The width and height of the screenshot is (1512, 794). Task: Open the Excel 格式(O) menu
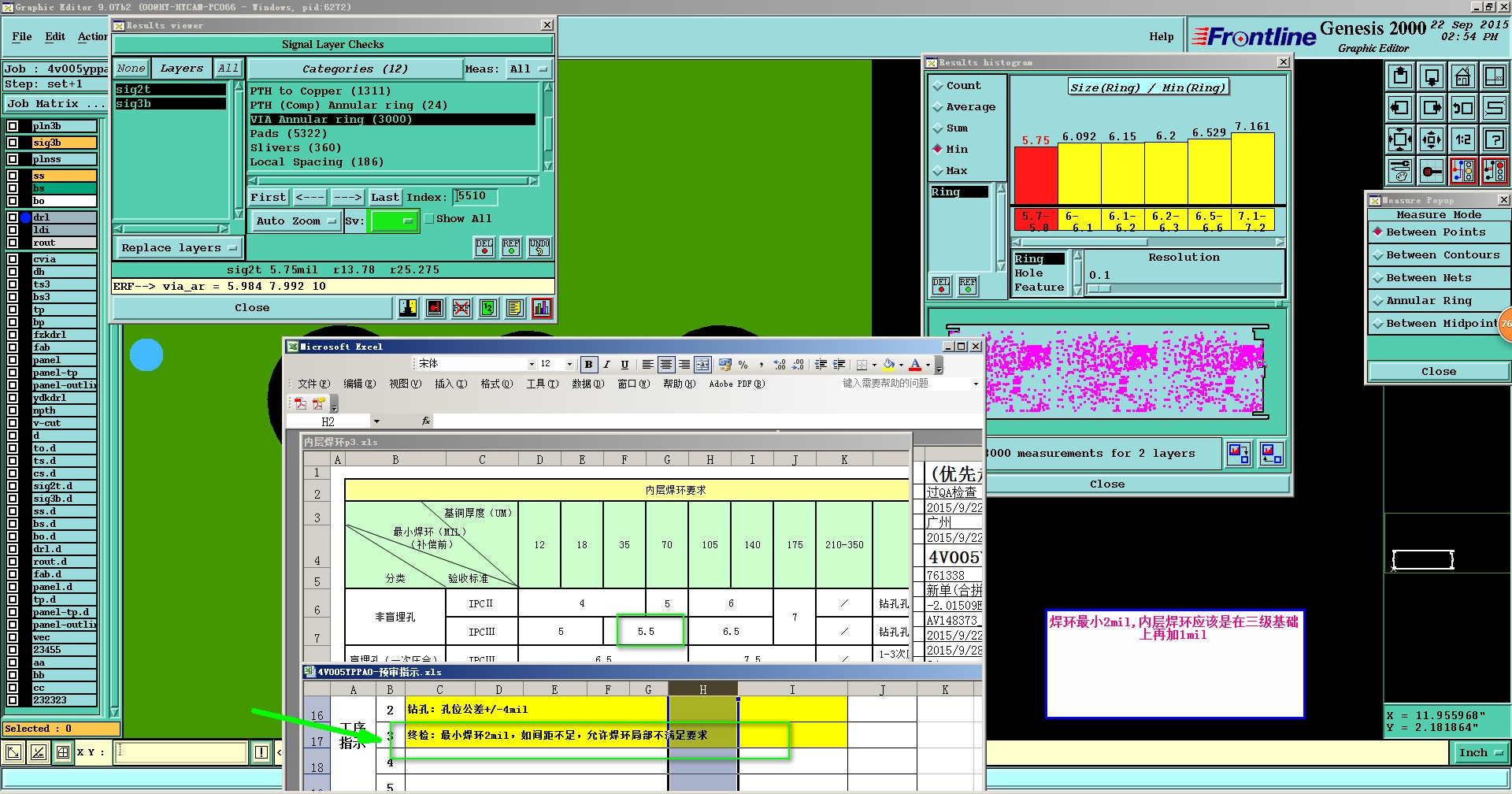[x=496, y=384]
